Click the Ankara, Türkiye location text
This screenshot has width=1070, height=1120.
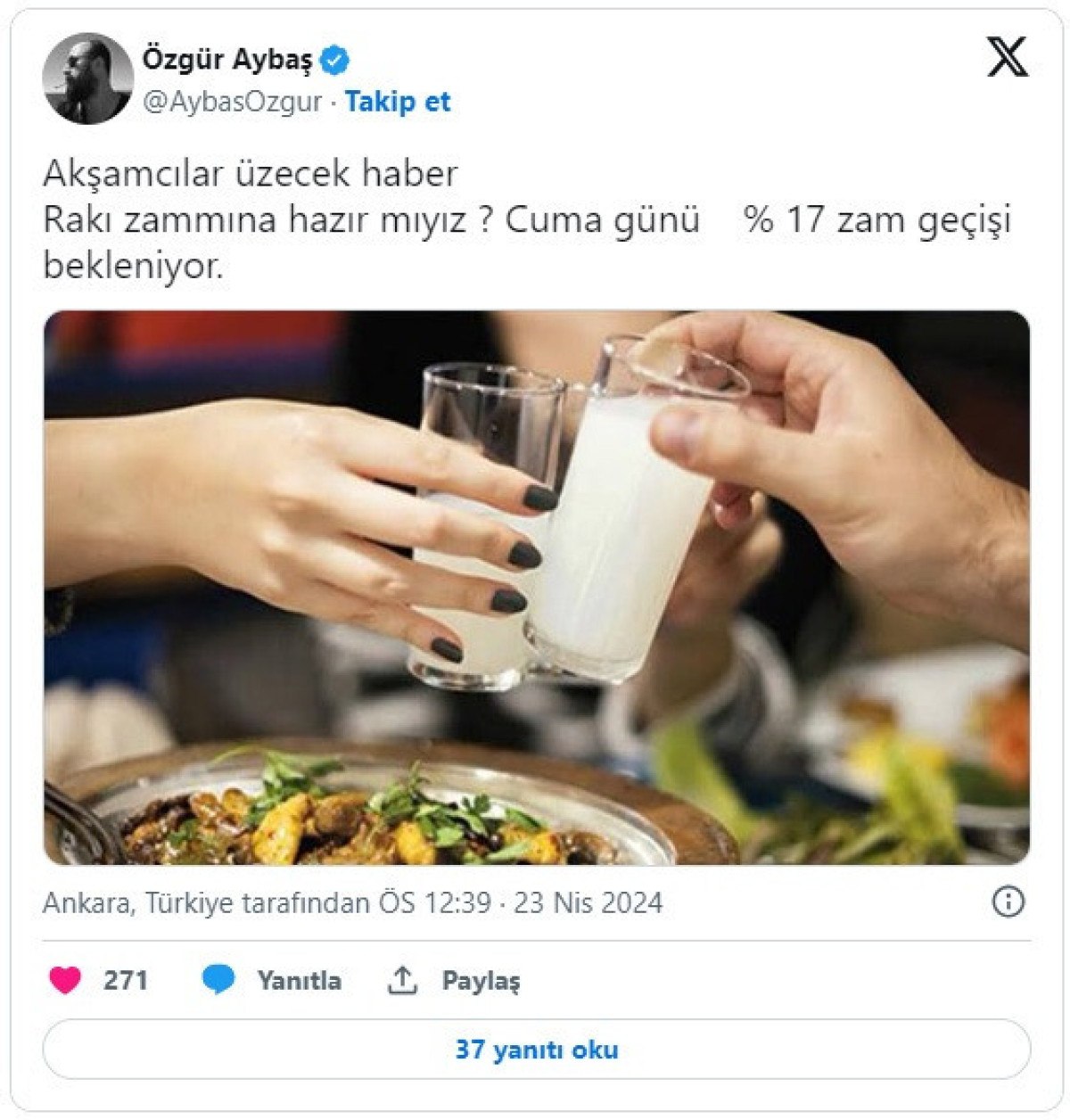tap(136, 902)
